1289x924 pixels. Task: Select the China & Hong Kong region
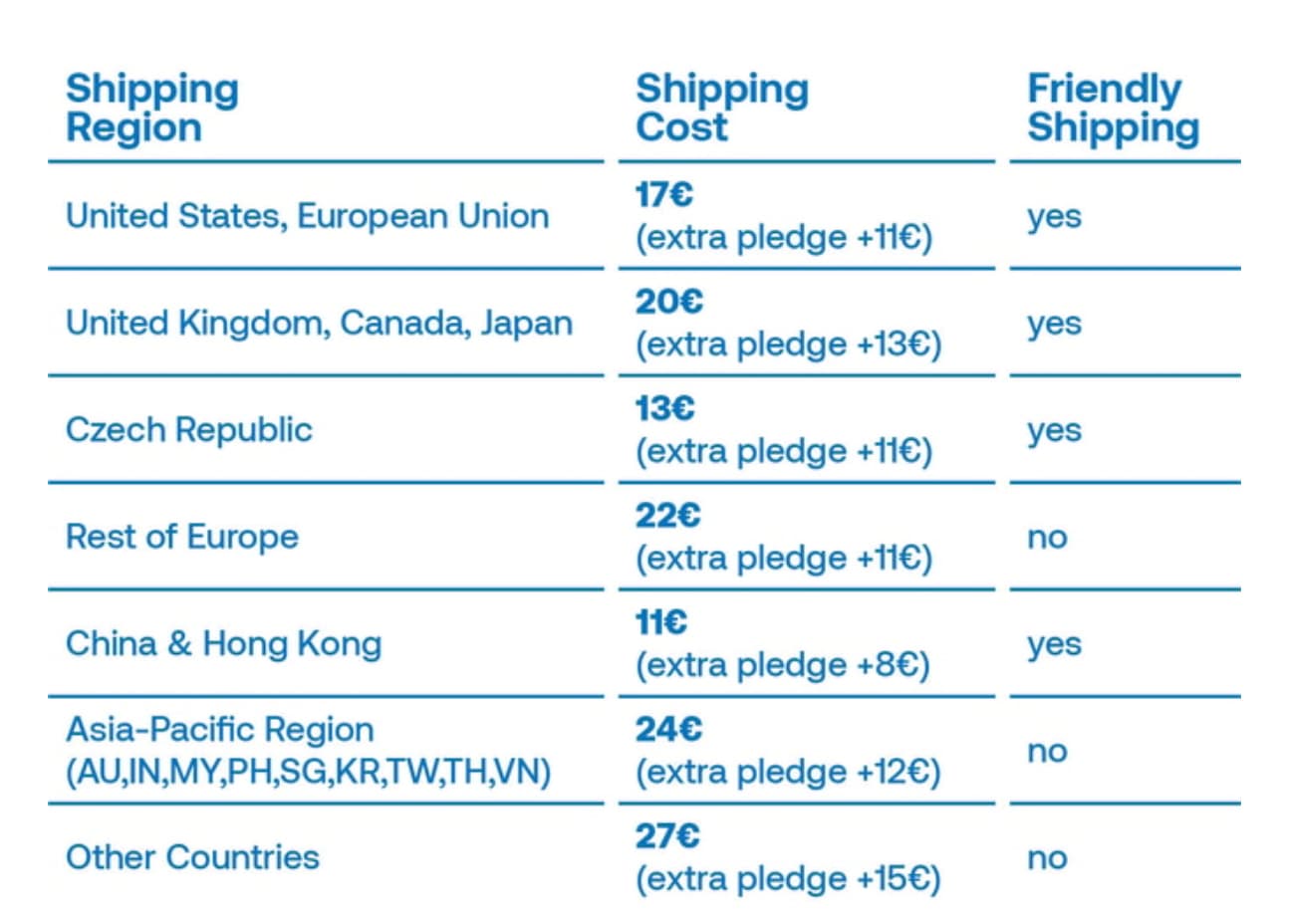(x=223, y=643)
